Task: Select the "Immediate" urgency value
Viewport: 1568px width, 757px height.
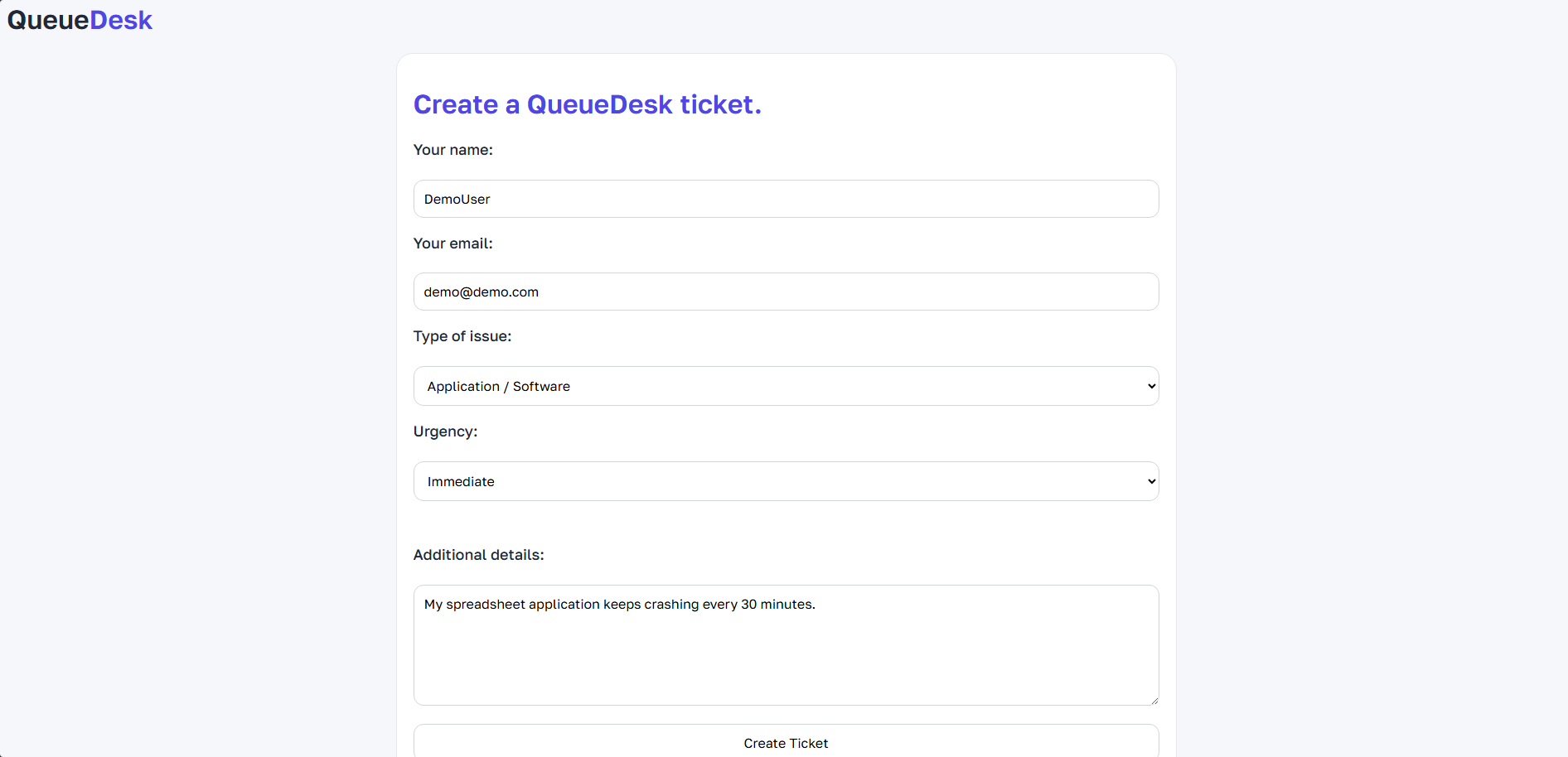Action: point(461,482)
